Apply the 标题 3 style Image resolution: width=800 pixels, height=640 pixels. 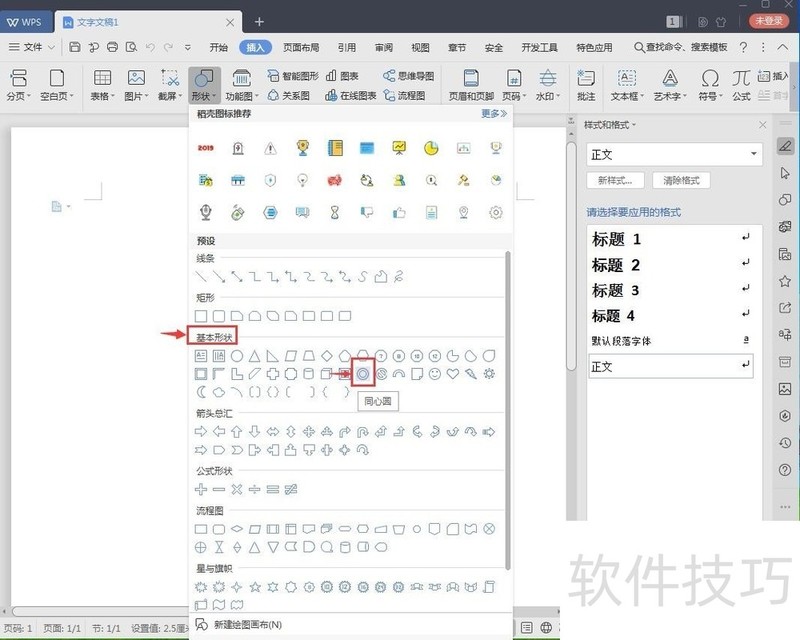click(x=670, y=290)
